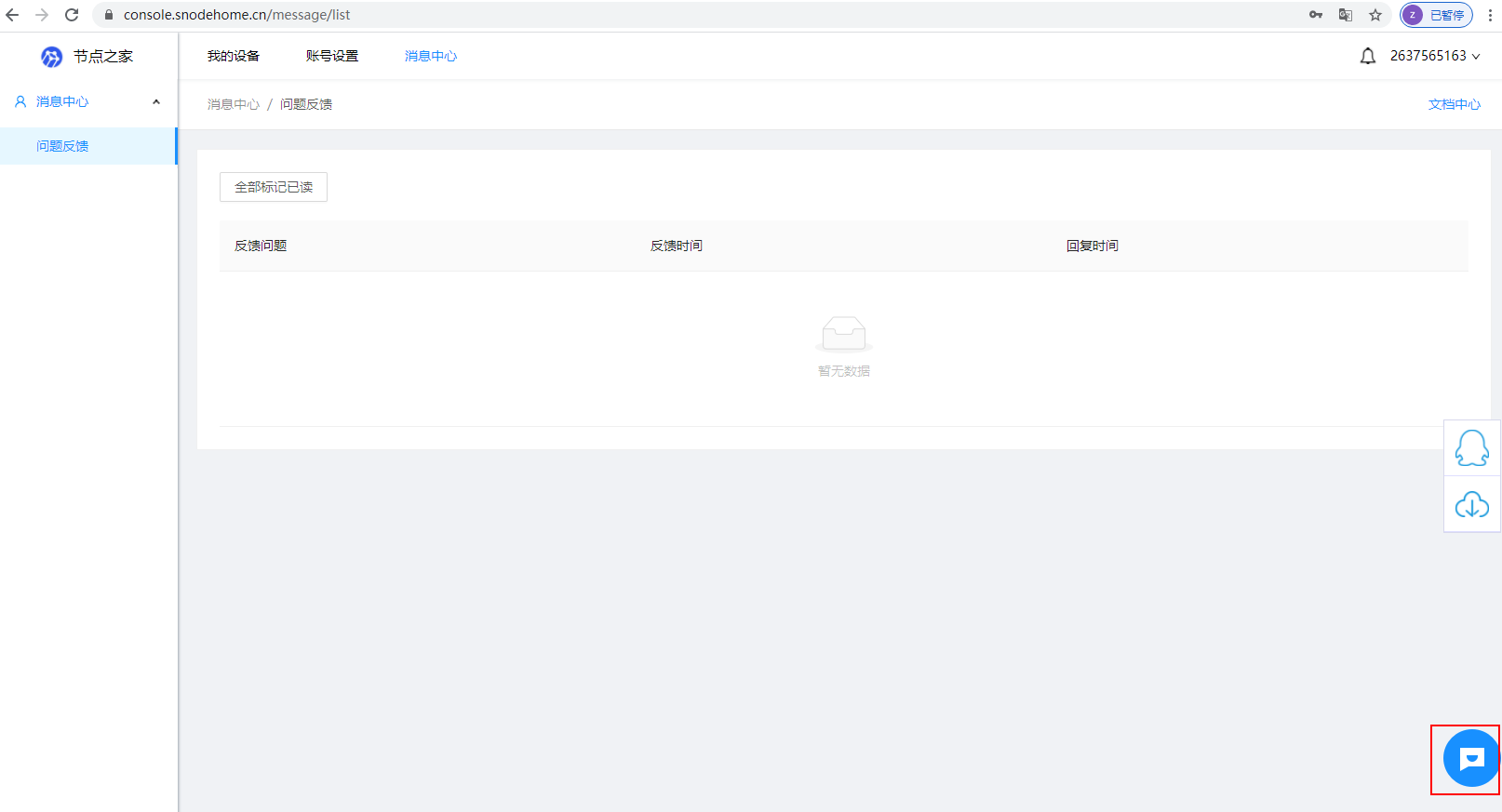Open Chrome three-dot menu
The width and height of the screenshot is (1502, 812).
pos(1490,15)
